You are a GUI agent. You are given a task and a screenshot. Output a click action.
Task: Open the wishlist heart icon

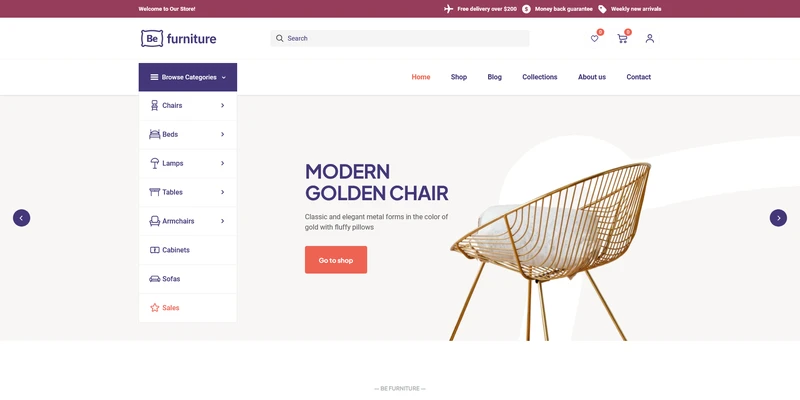click(595, 38)
